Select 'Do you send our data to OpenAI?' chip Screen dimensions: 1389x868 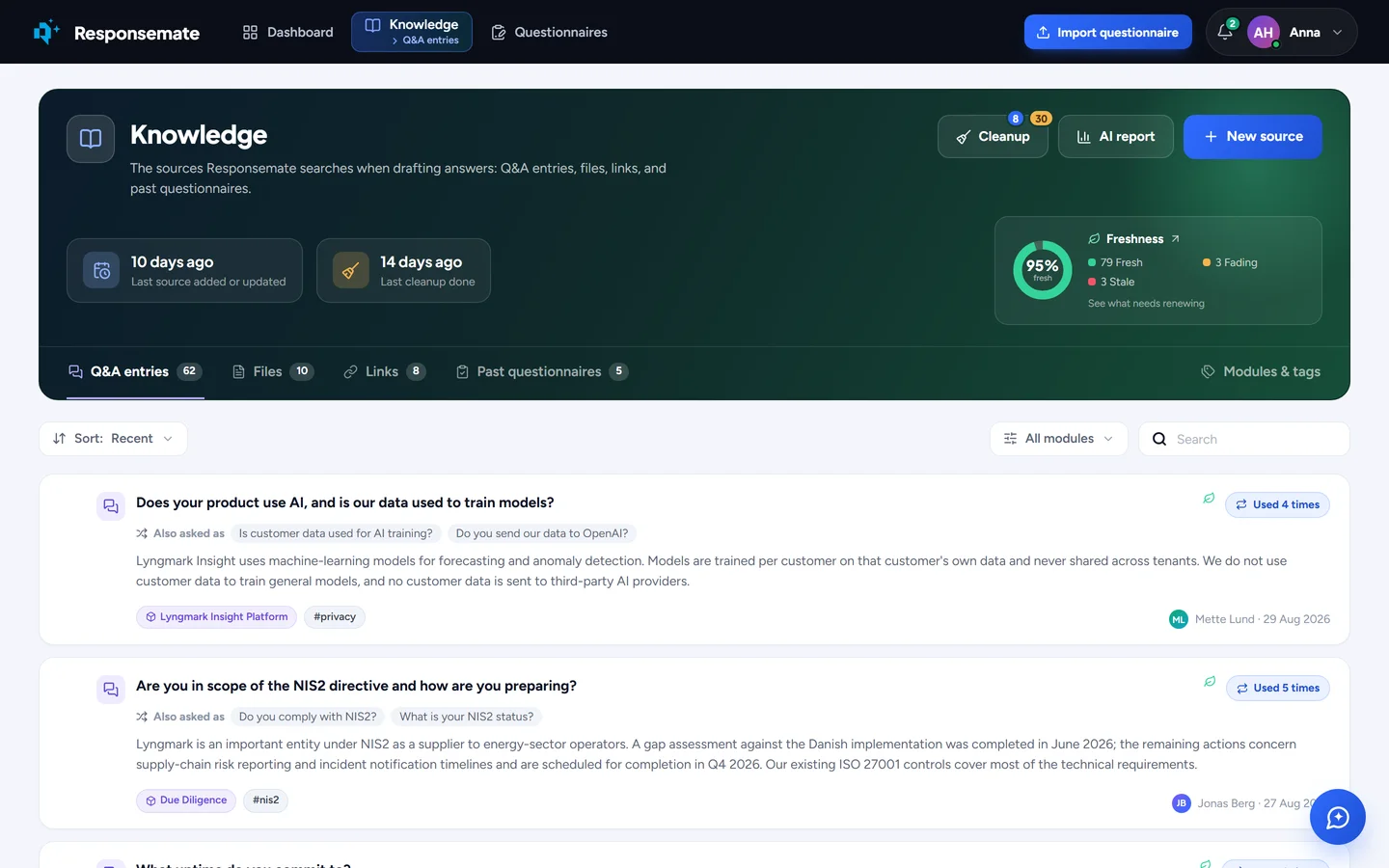(542, 533)
